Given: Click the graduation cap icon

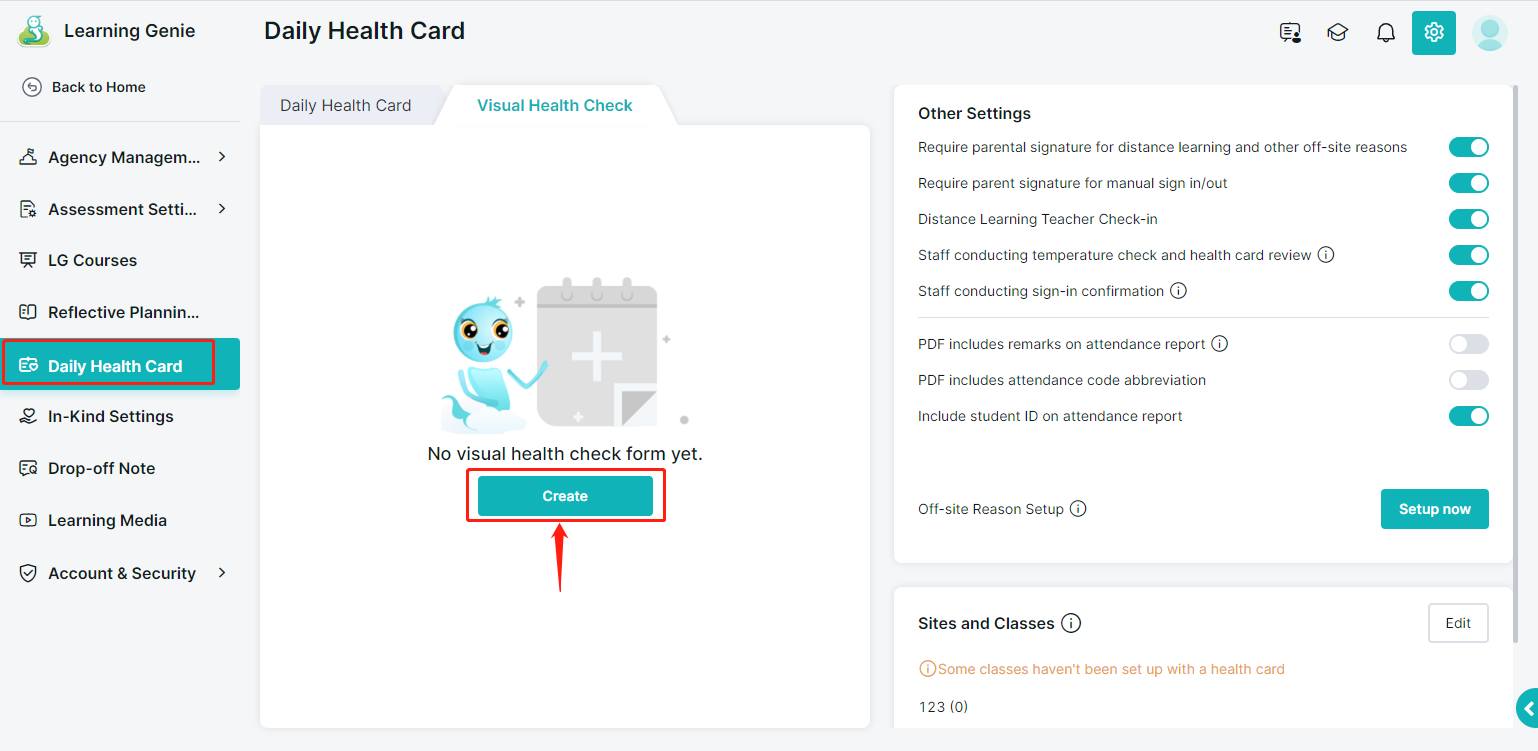Looking at the screenshot, I should (x=1337, y=33).
